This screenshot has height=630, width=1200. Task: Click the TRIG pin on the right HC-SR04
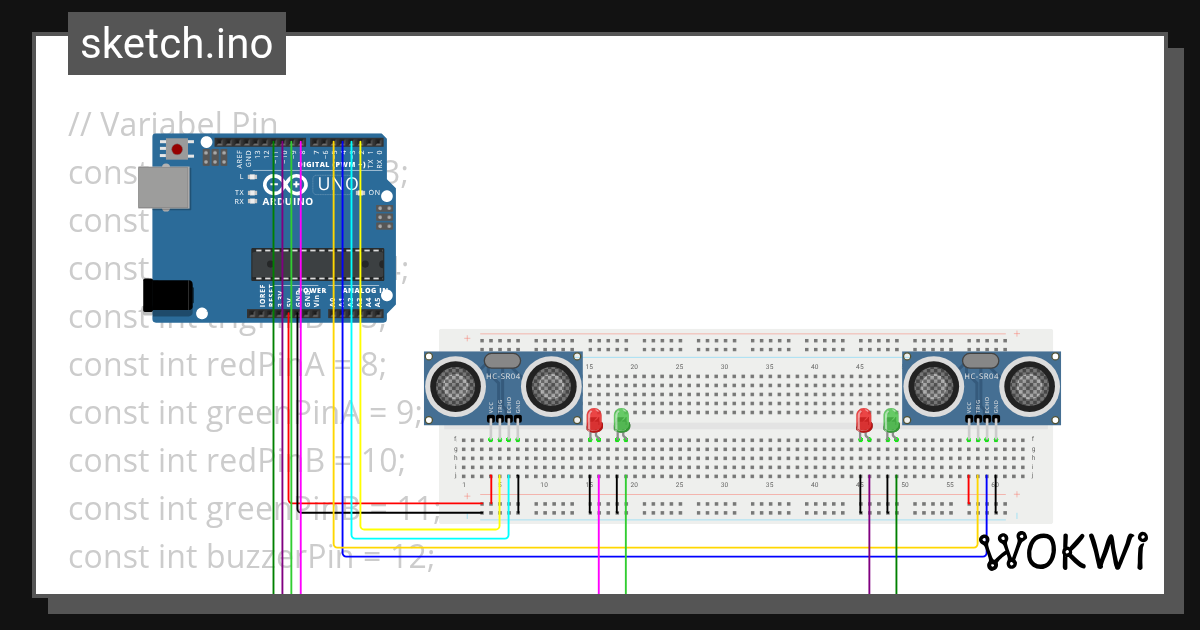(978, 419)
